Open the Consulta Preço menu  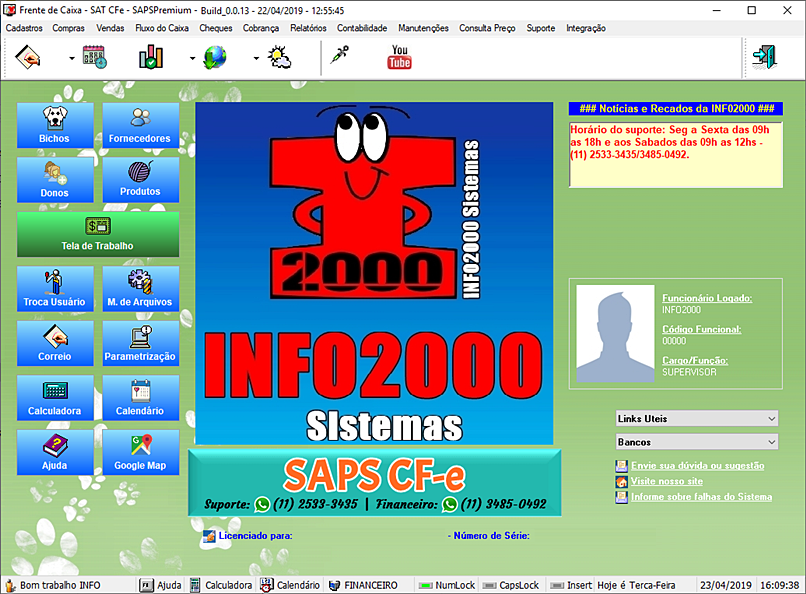[487, 28]
